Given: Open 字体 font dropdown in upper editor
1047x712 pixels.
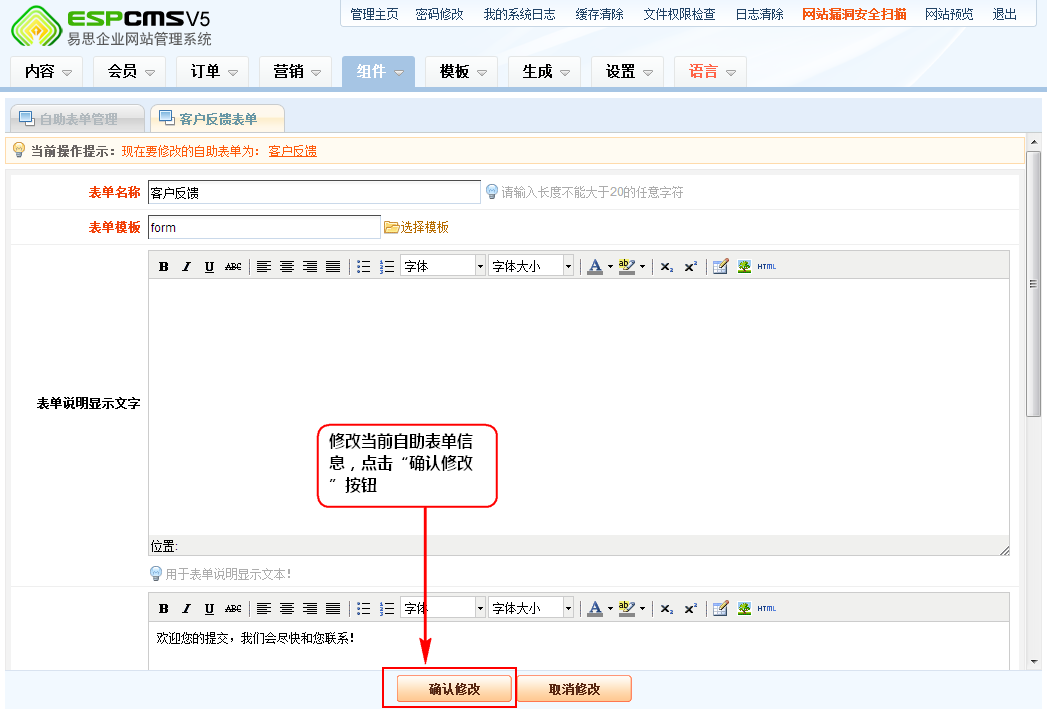Looking at the screenshot, I should click(442, 266).
